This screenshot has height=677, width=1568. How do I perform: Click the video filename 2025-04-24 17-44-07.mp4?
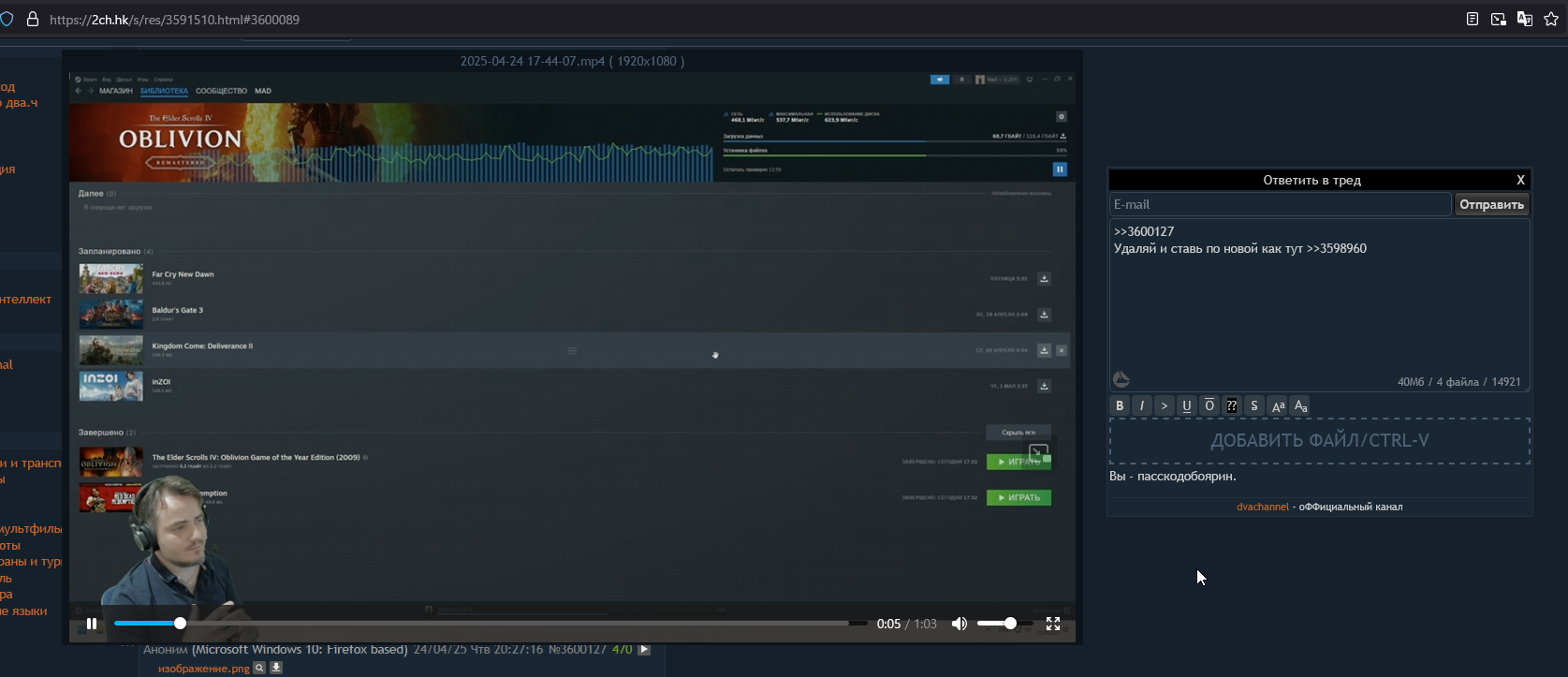point(533,61)
